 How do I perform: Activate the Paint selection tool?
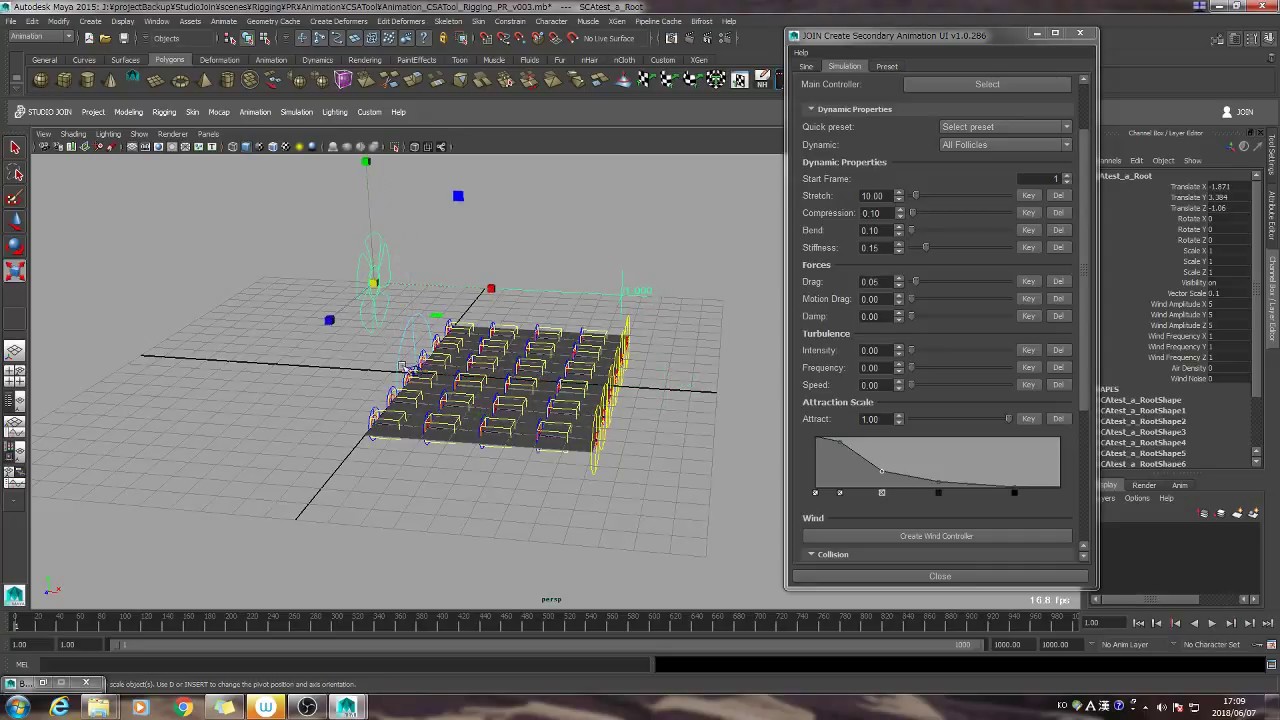tap(15, 198)
